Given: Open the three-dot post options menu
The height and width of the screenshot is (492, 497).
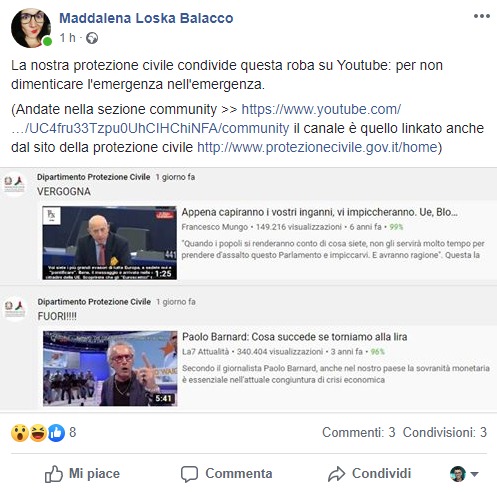Looking at the screenshot, I should click(x=482, y=16).
